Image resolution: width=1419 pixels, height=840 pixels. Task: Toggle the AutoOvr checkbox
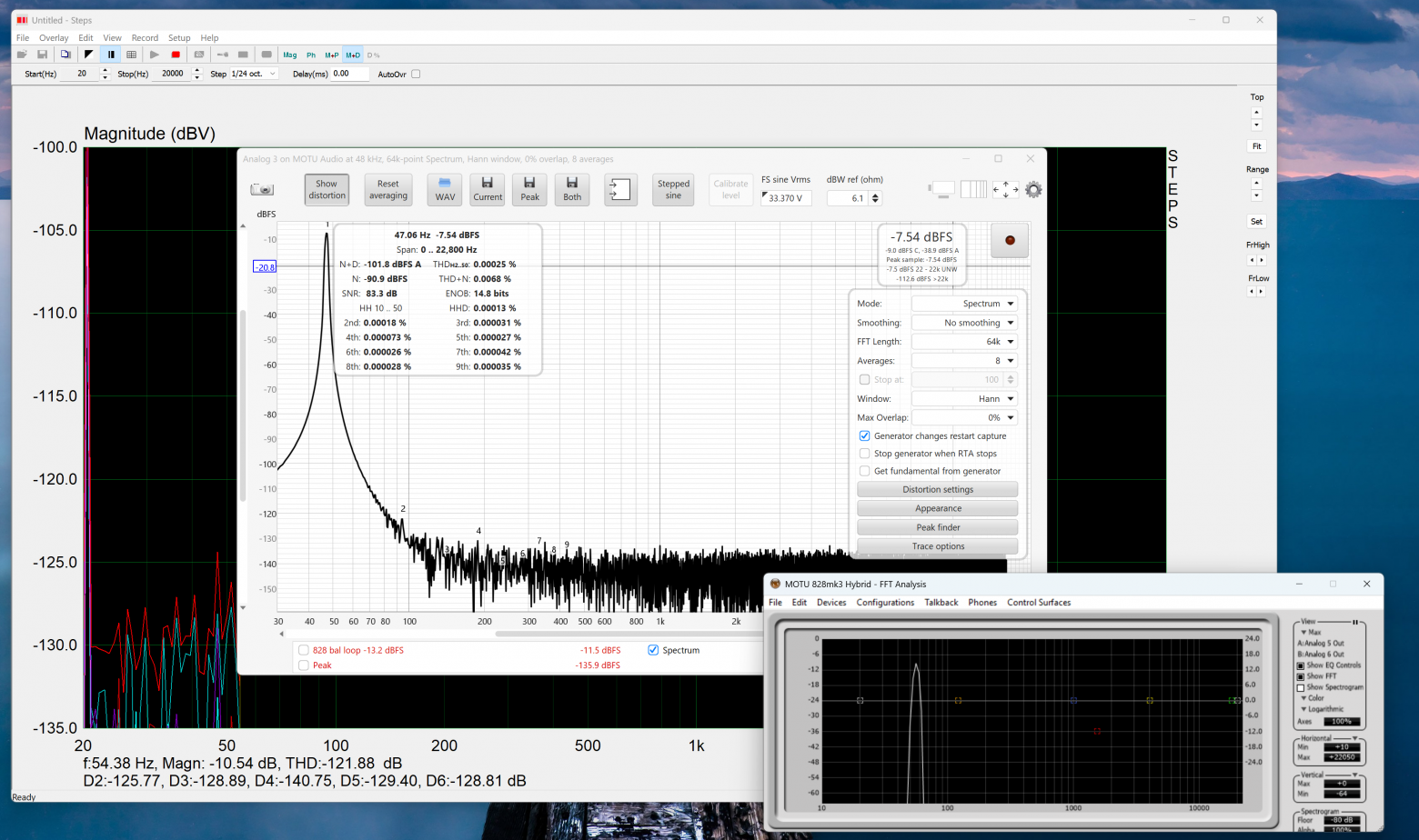point(416,75)
